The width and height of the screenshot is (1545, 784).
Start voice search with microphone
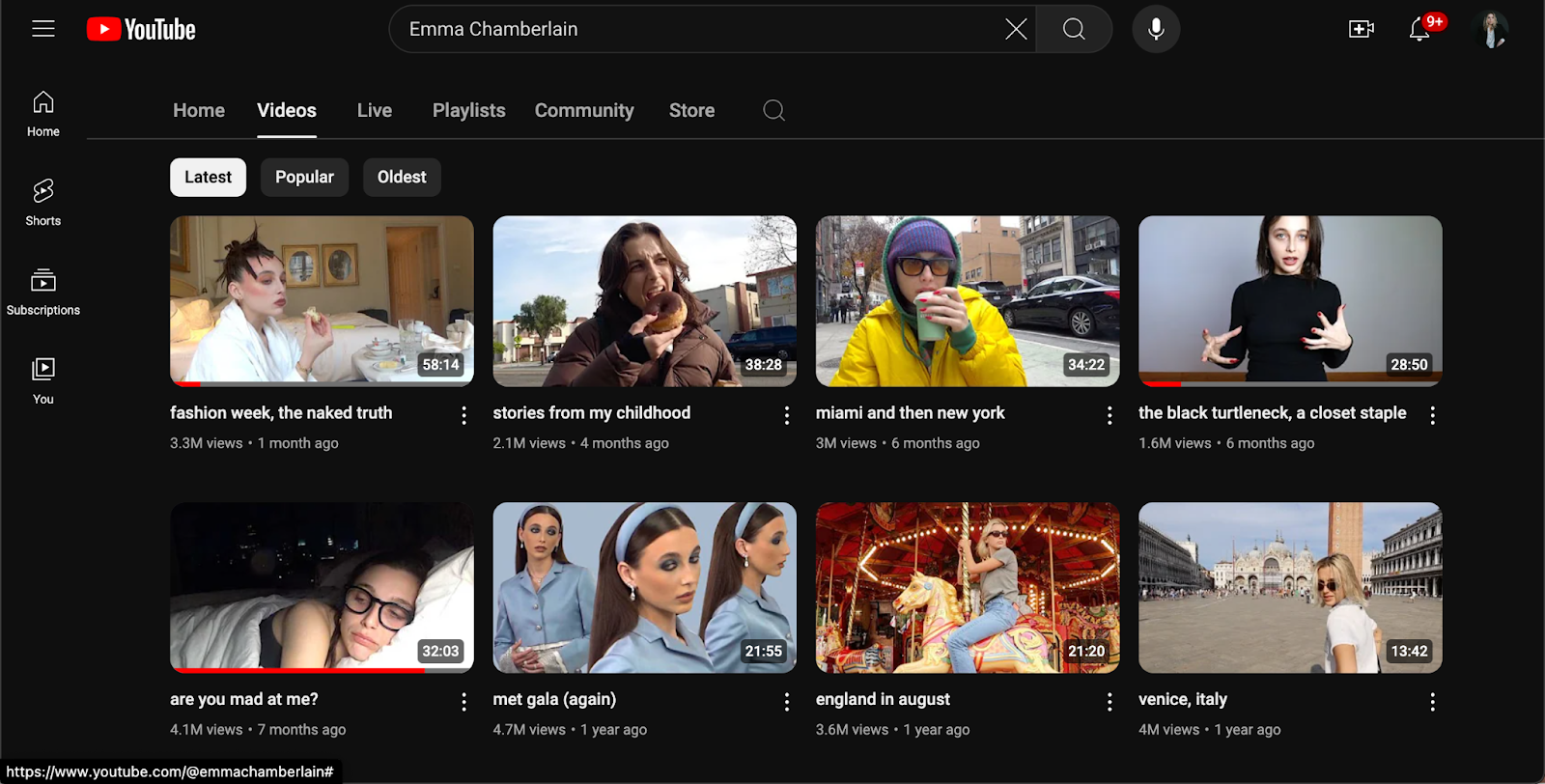(x=1156, y=29)
